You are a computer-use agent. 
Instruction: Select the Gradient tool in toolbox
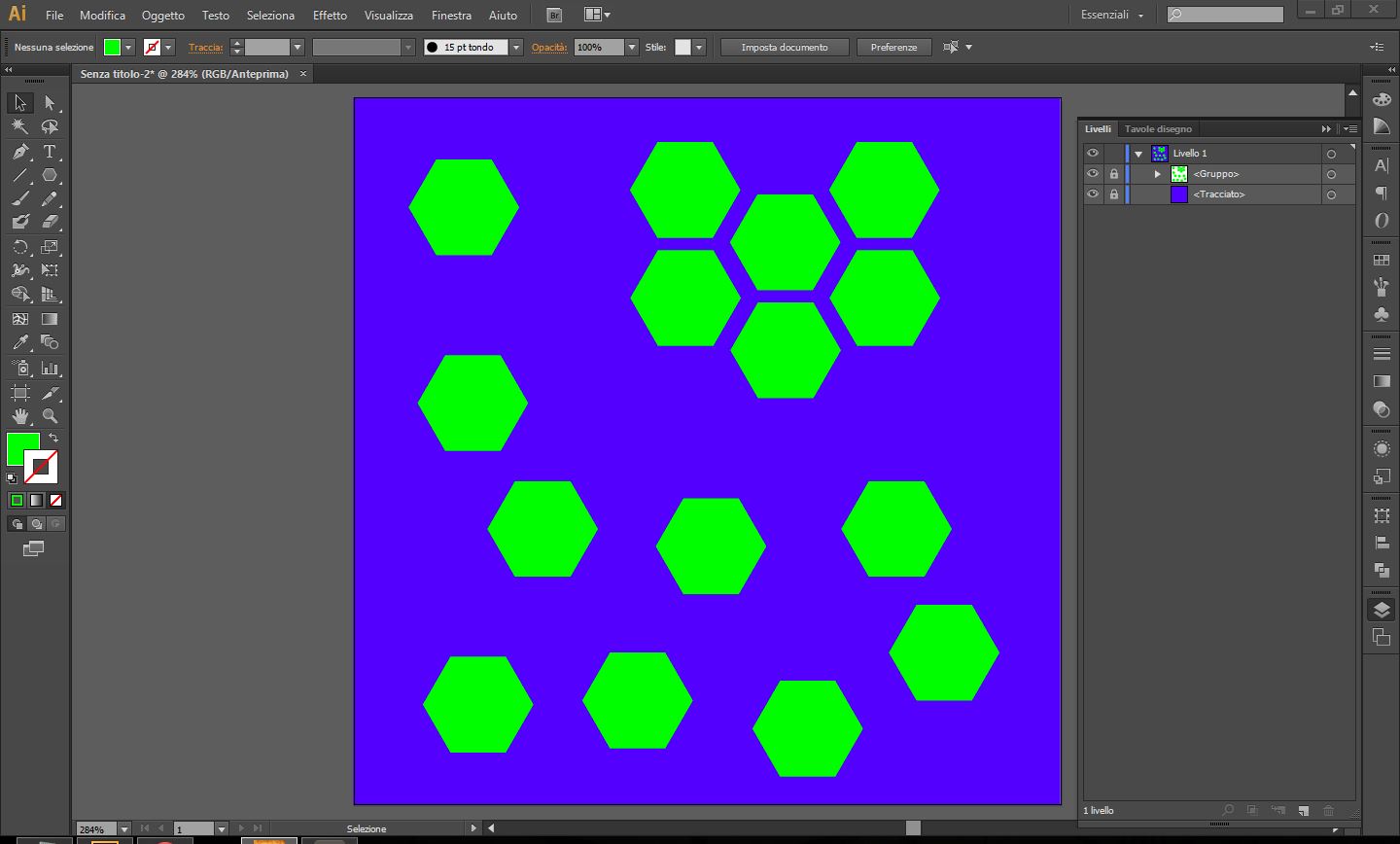pos(50,319)
